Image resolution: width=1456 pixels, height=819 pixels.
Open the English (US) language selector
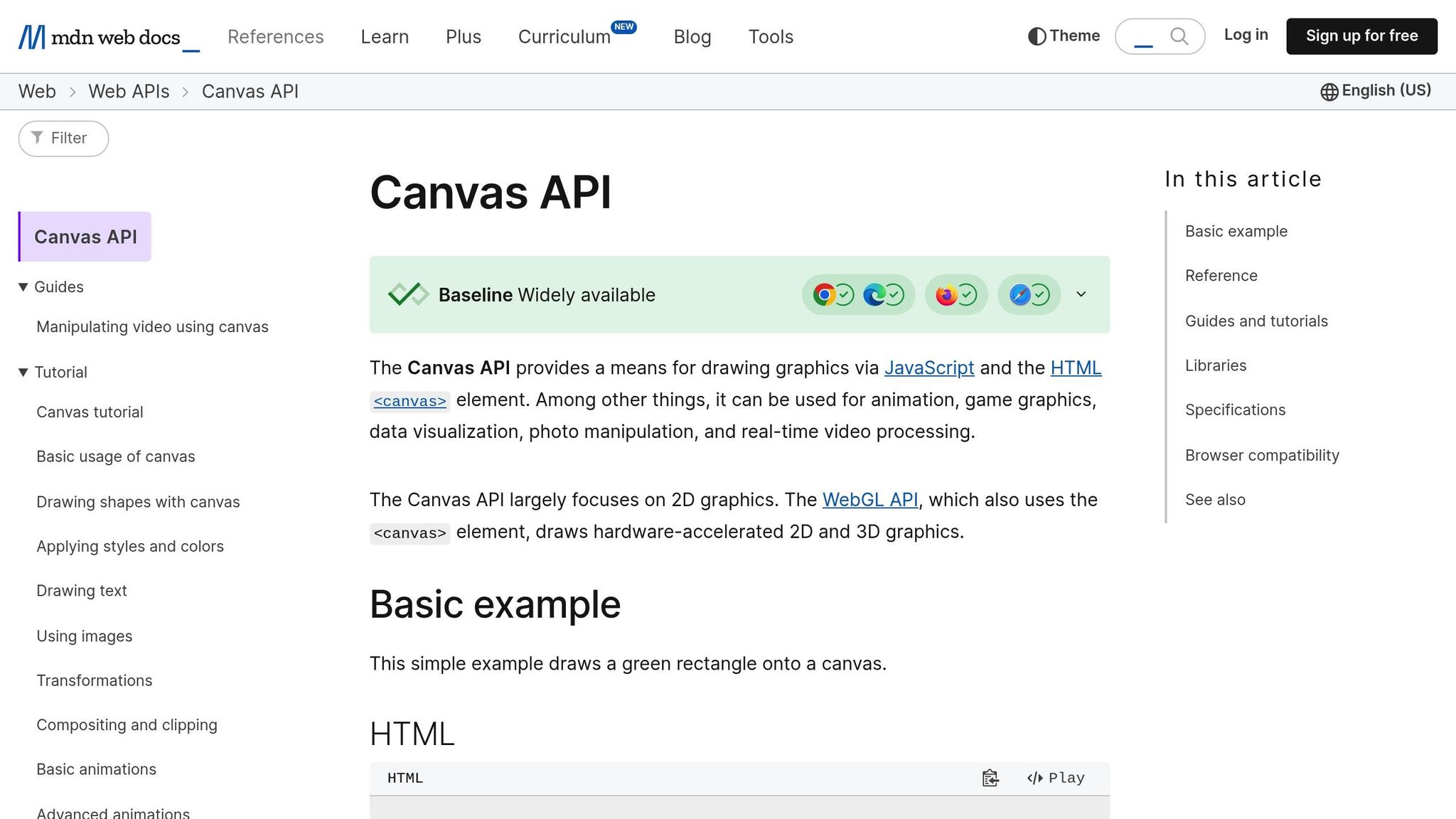[x=1376, y=91]
